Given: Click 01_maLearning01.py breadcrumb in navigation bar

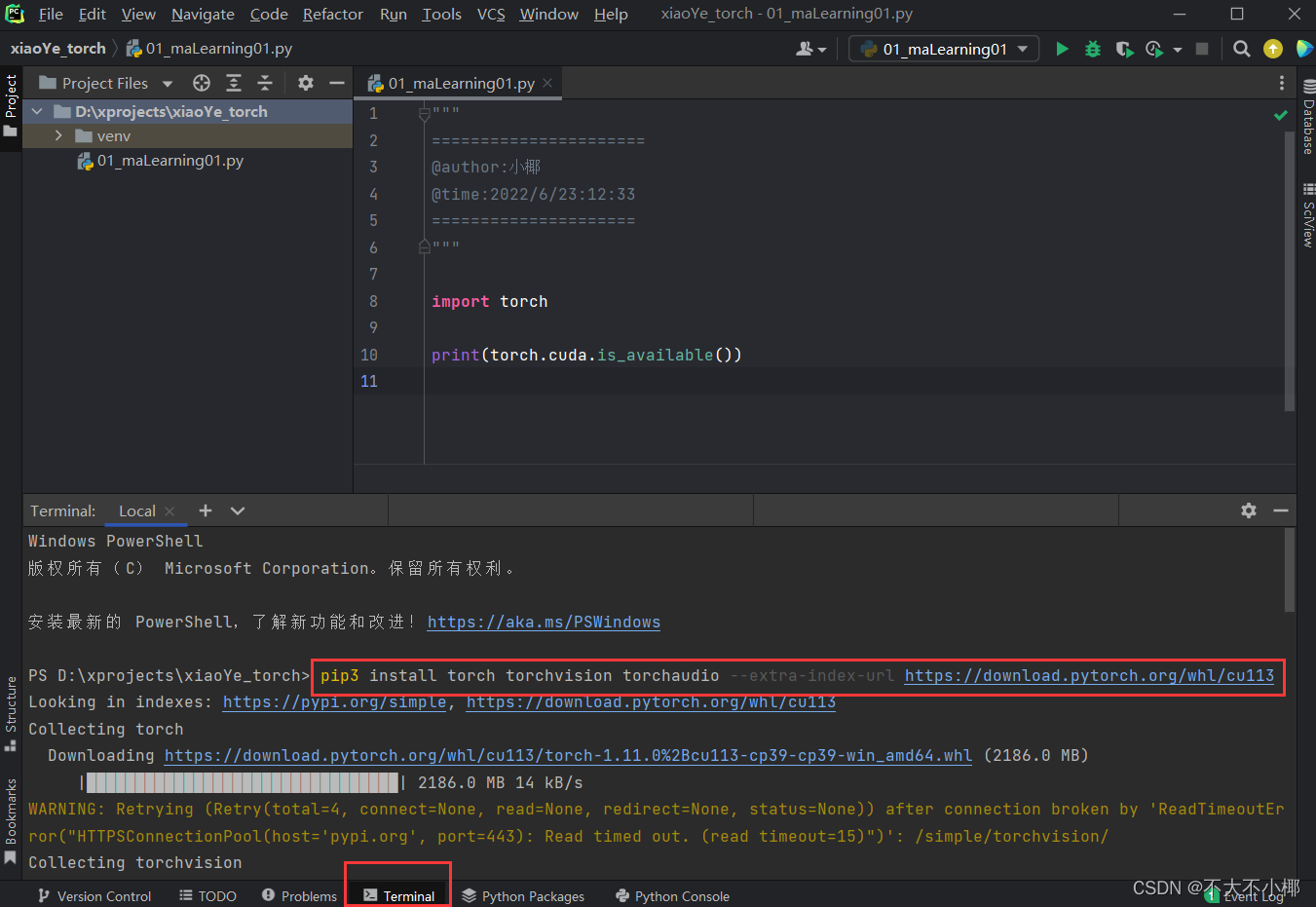Looking at the screenshot, I should [208, 49].
